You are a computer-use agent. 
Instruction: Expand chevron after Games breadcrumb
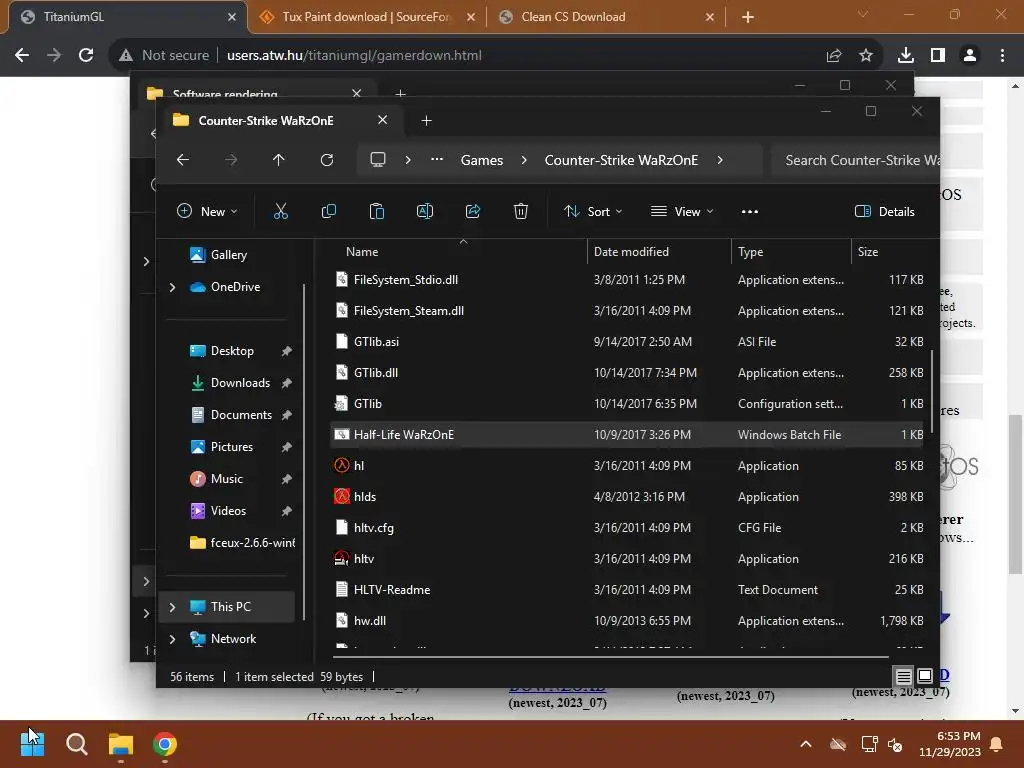(x=524, y=160)
